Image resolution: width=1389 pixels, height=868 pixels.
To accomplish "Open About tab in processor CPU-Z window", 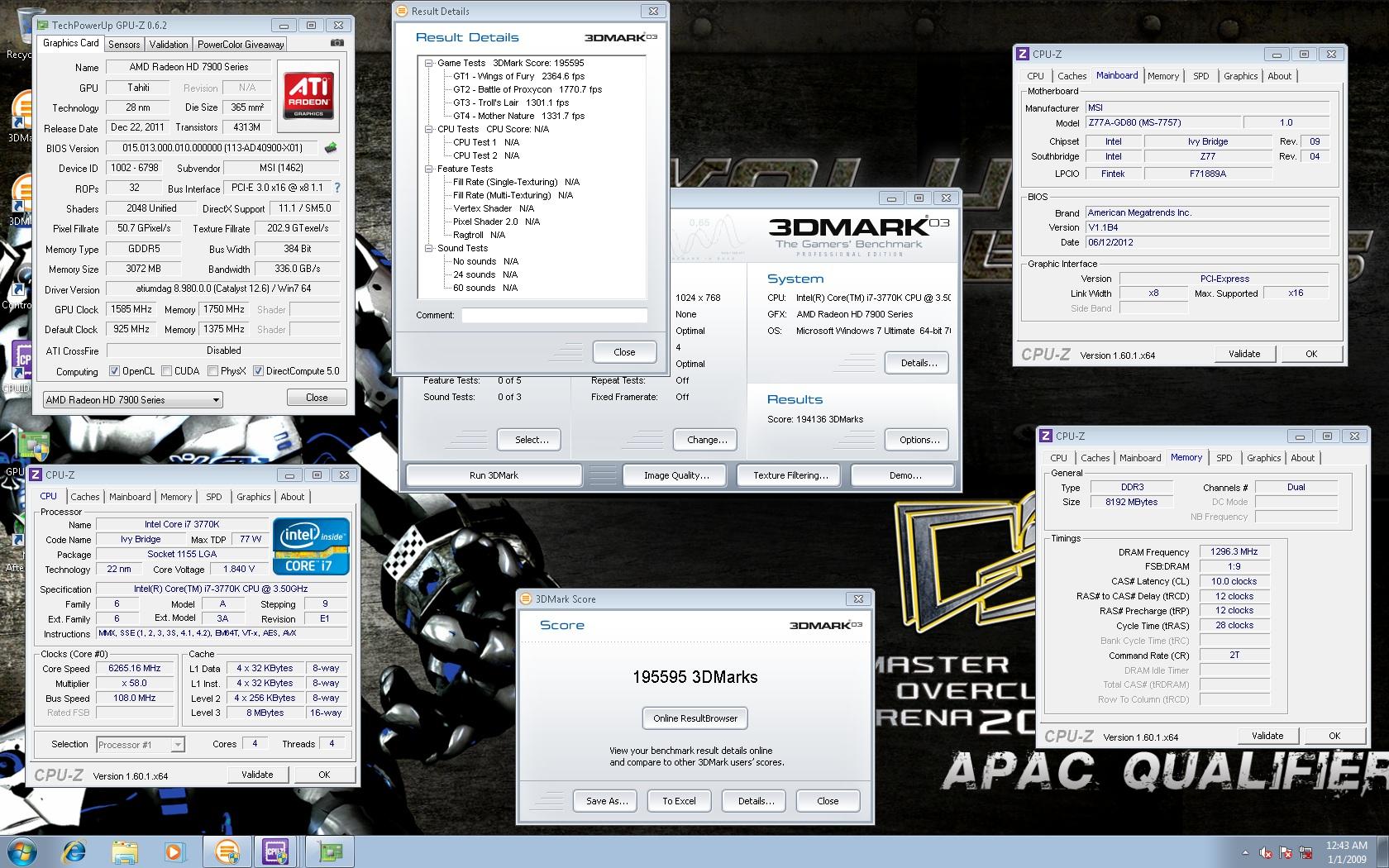I will [292, 497].
